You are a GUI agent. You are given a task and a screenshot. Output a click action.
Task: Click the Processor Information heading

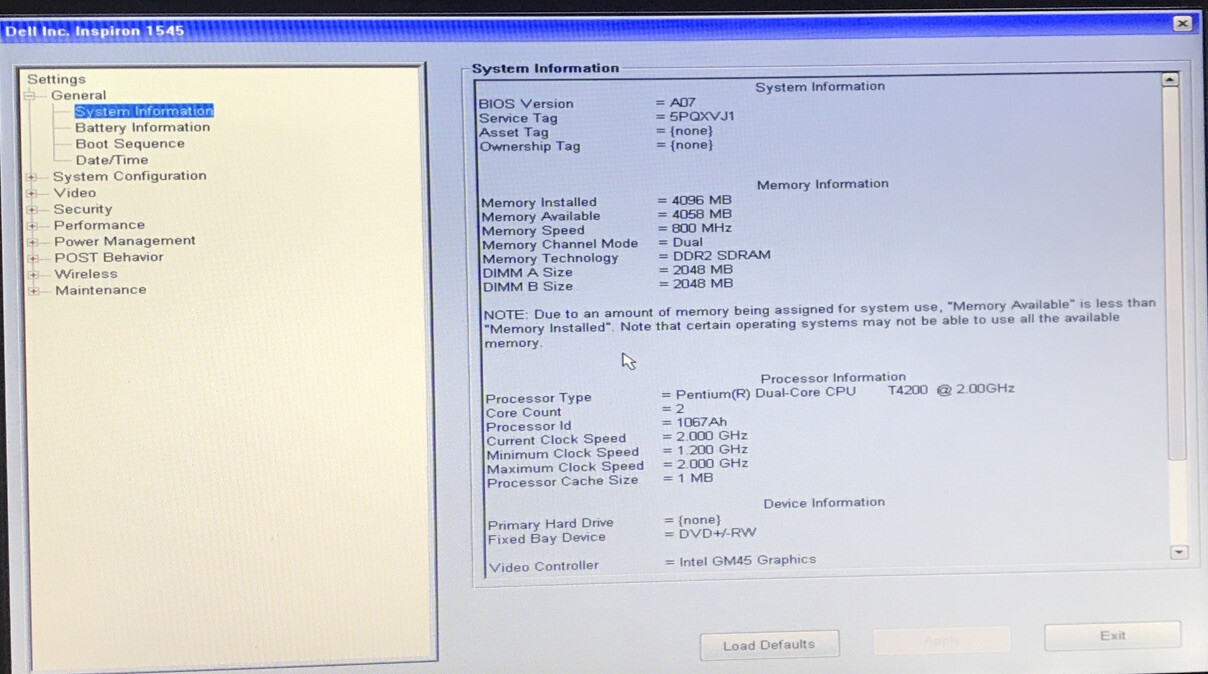point(833,378)
